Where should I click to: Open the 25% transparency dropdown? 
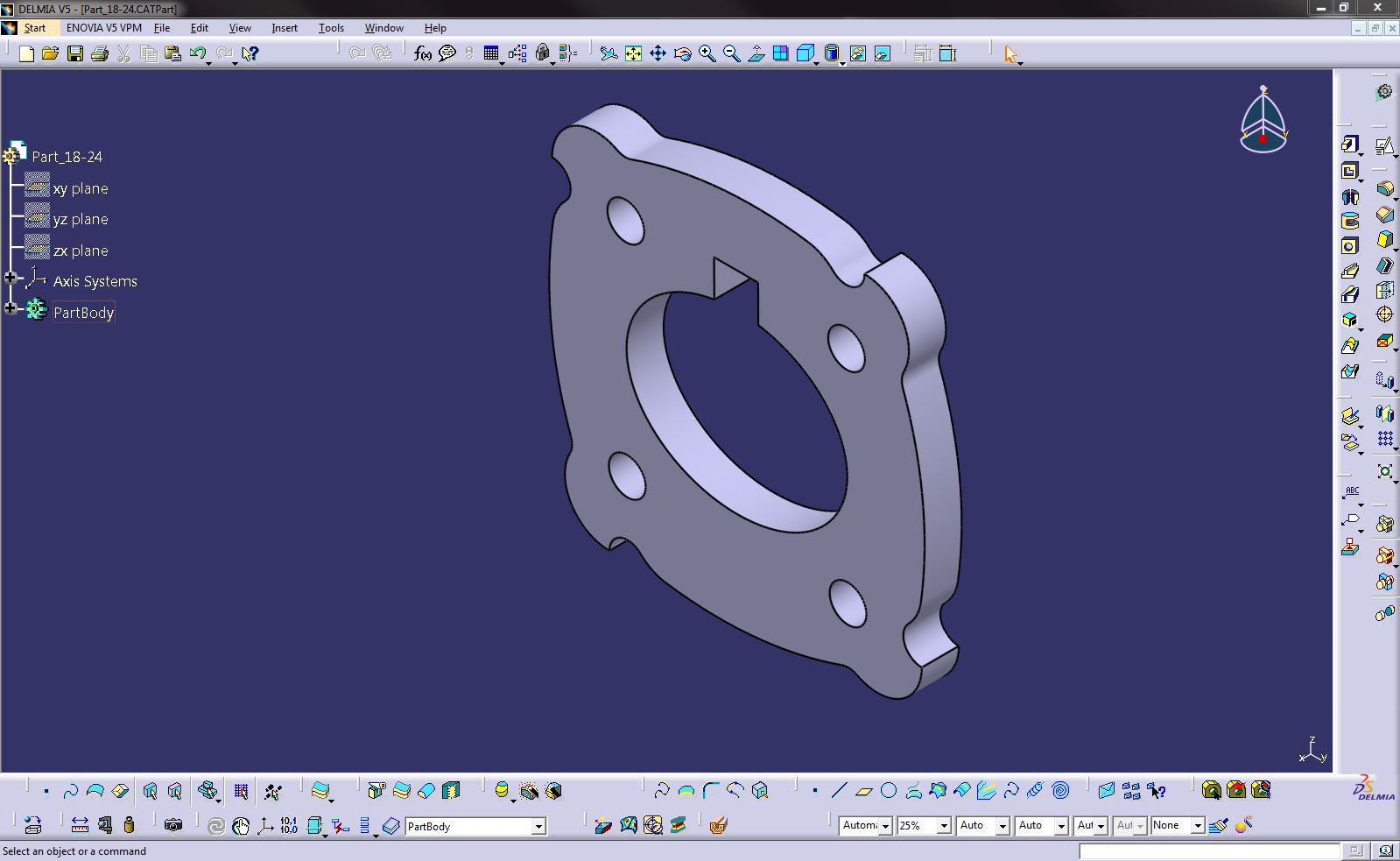tap(944, 826)
